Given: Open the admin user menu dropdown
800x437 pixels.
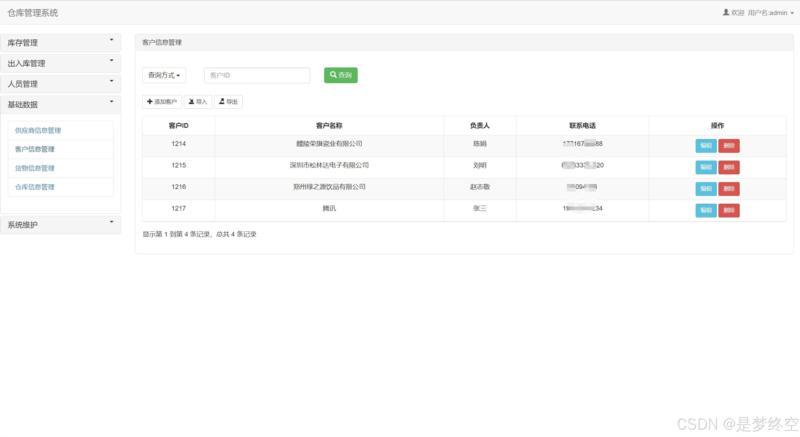Looking at the screenshot, I should (758, 13).
